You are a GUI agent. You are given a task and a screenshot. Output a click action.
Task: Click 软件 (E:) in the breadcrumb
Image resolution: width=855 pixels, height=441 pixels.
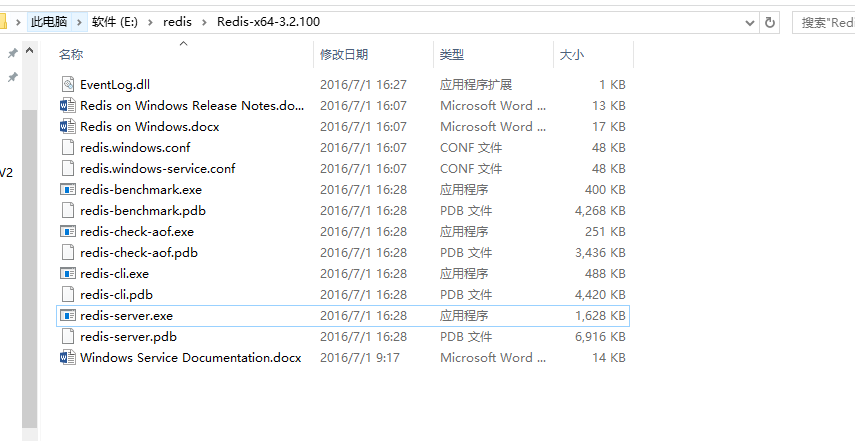pyautogui.click(x=115, y=22)
